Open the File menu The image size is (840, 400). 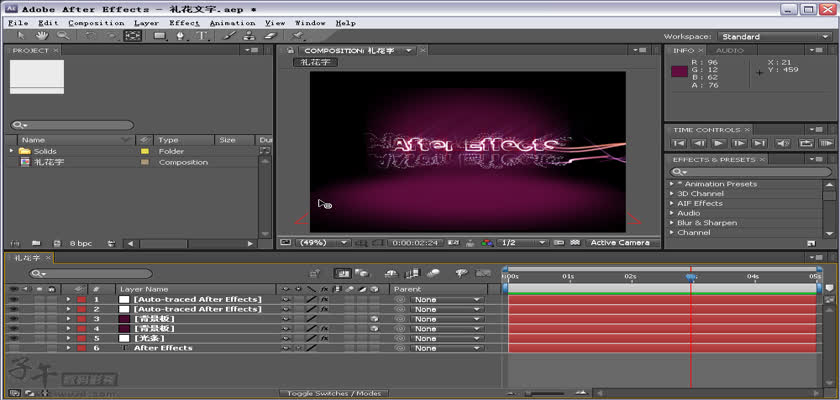click(18, 23)
